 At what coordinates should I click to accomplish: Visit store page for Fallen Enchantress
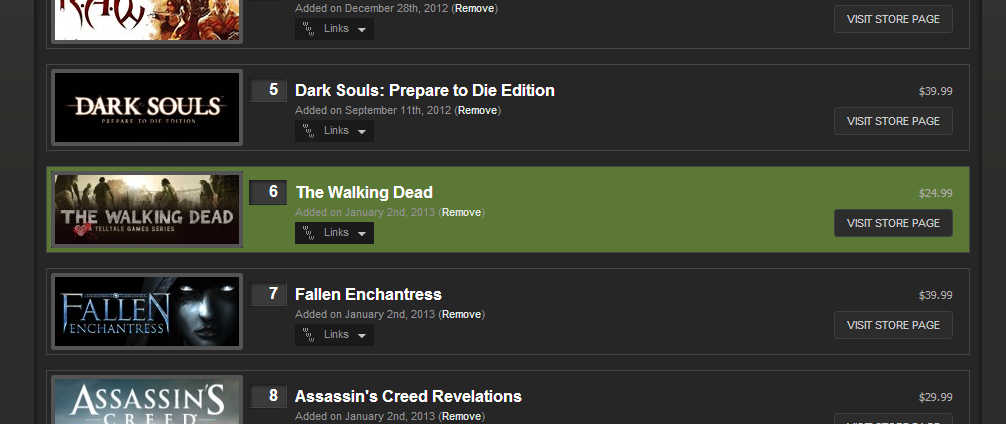(893, 325)
